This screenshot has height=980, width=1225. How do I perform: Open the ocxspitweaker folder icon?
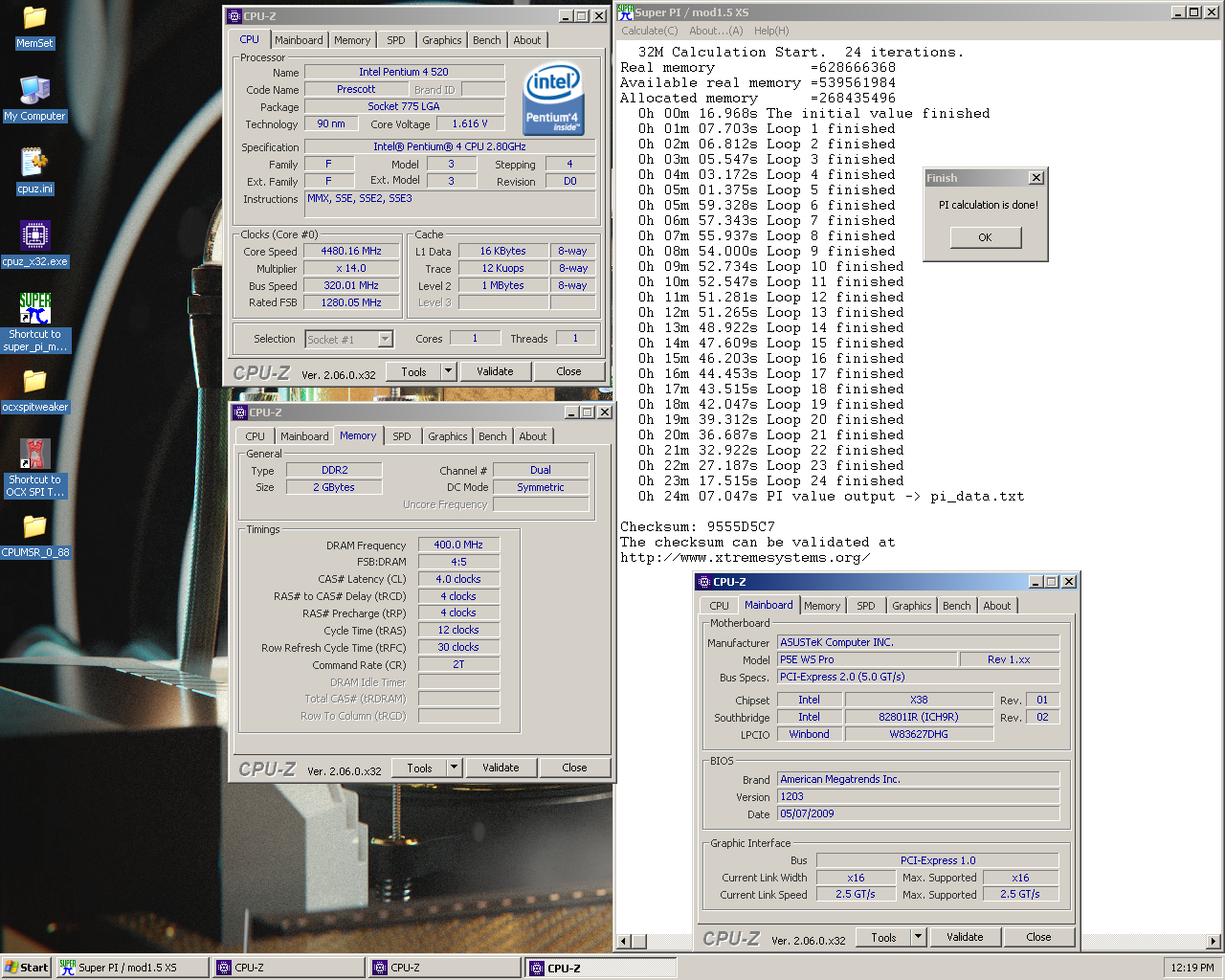pyautogui.click(x=34, y=390)
